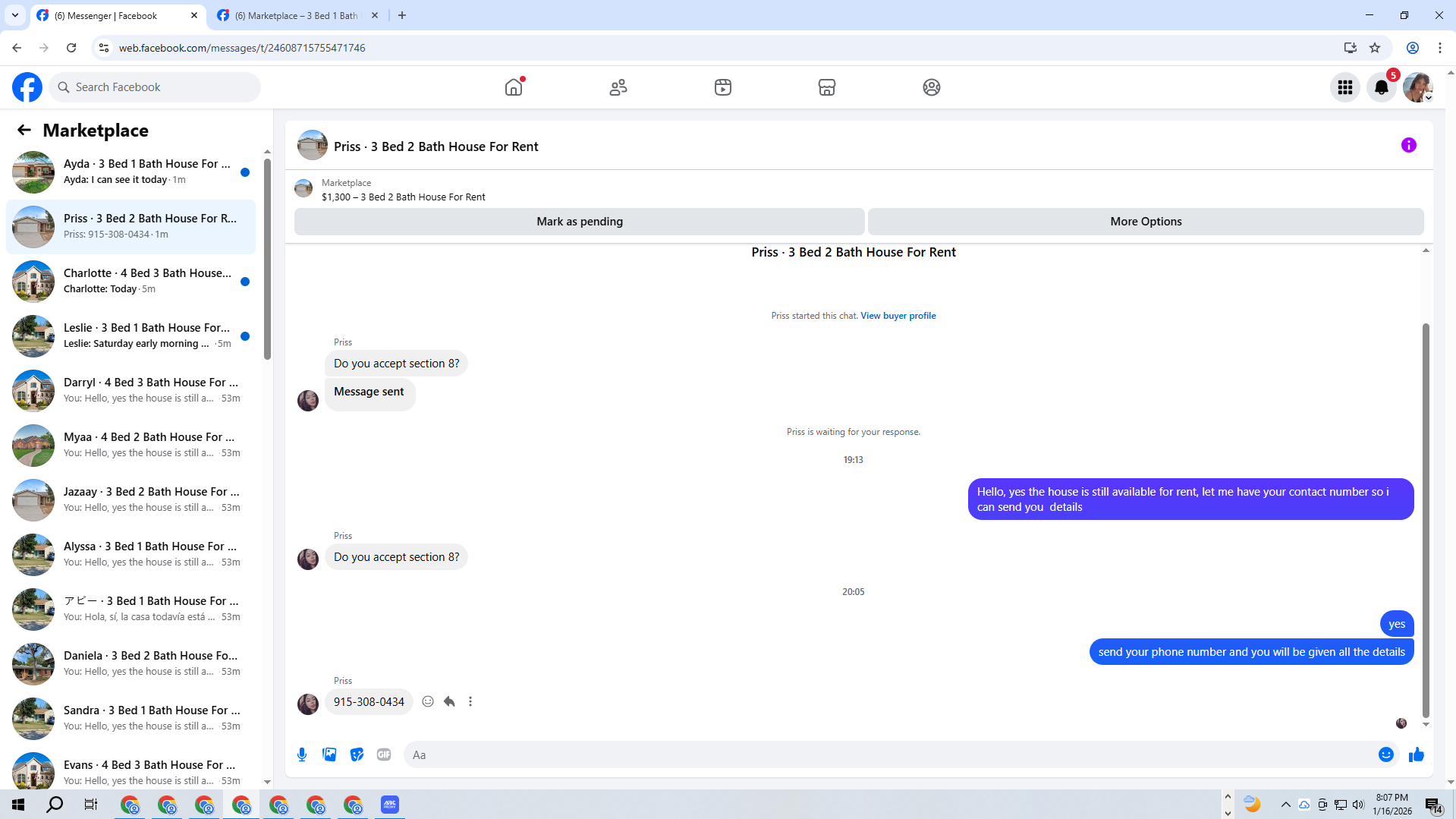Click the GIF picker icon
The image size is (1456, 819).
(384, 754)
